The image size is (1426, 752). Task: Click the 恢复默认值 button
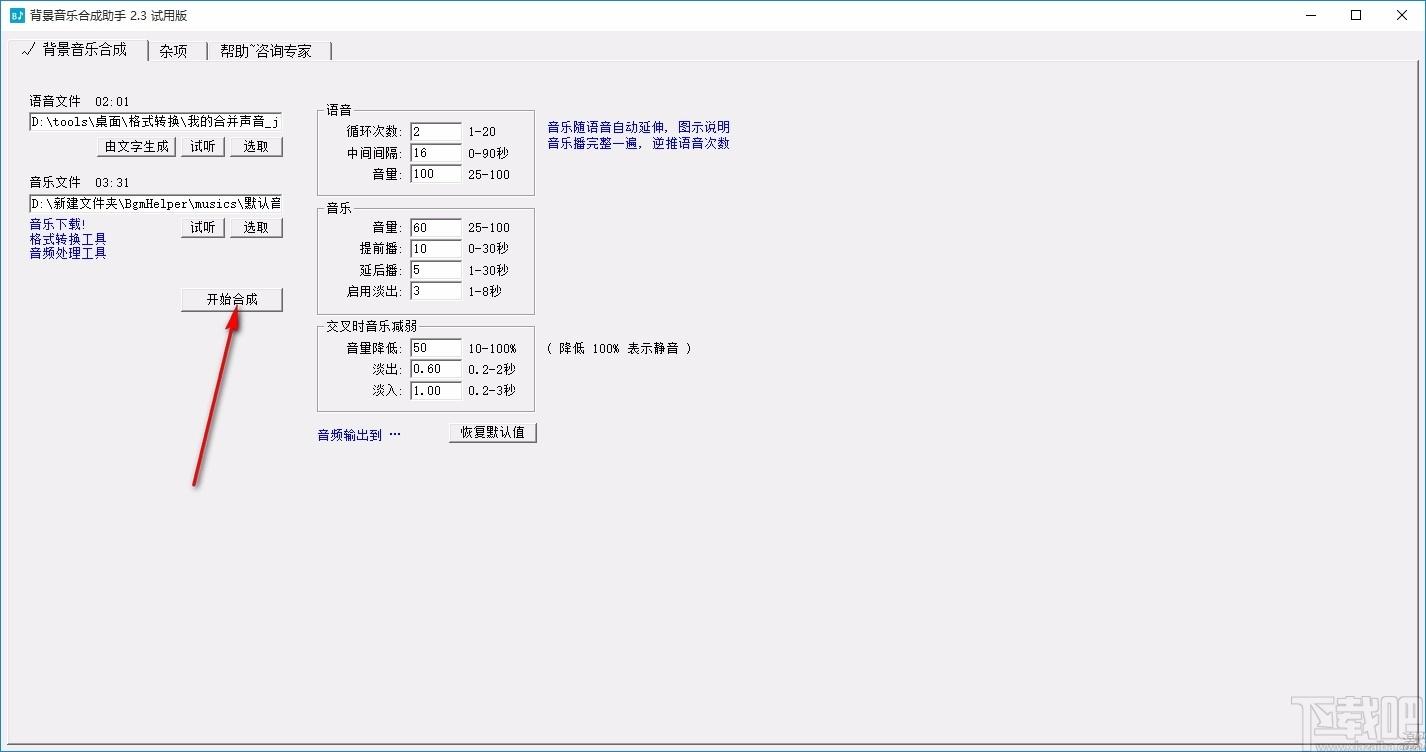pyautogui.click(x=493, y=433)
